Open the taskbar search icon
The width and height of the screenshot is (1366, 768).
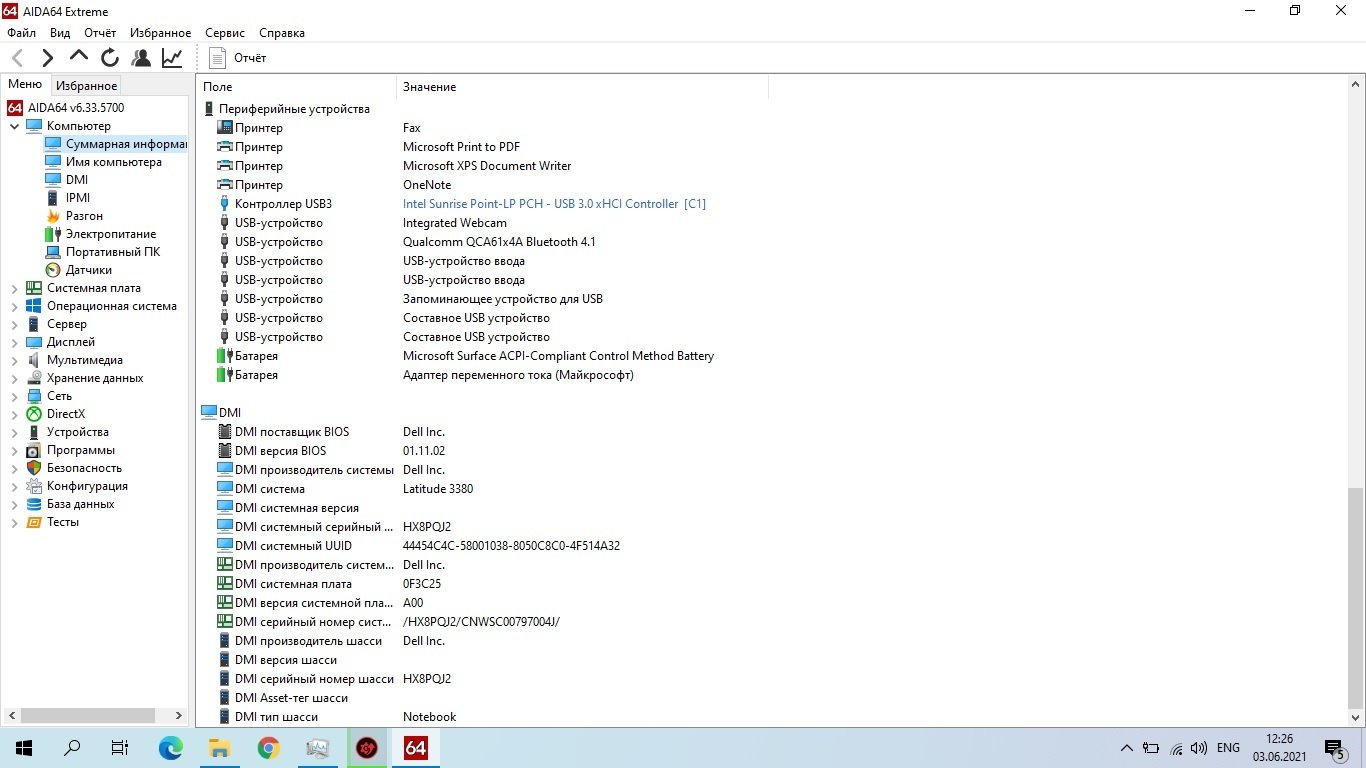click(72, 748)
